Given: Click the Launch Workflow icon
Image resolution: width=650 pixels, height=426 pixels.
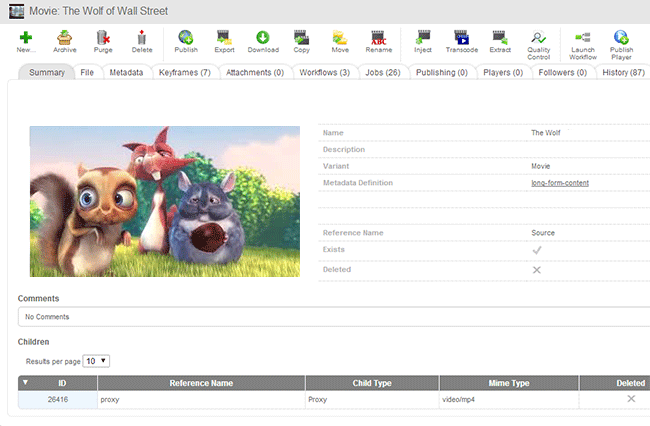Looking at the screenshot, I should pyautogui.click(x=581, y=40).
